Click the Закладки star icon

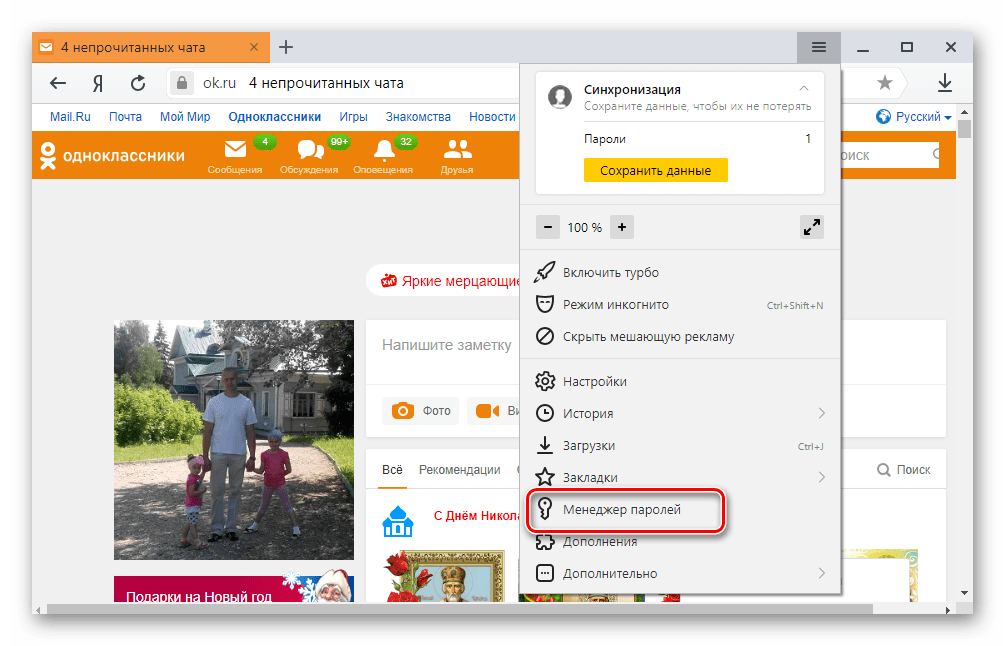click(545, 477)
